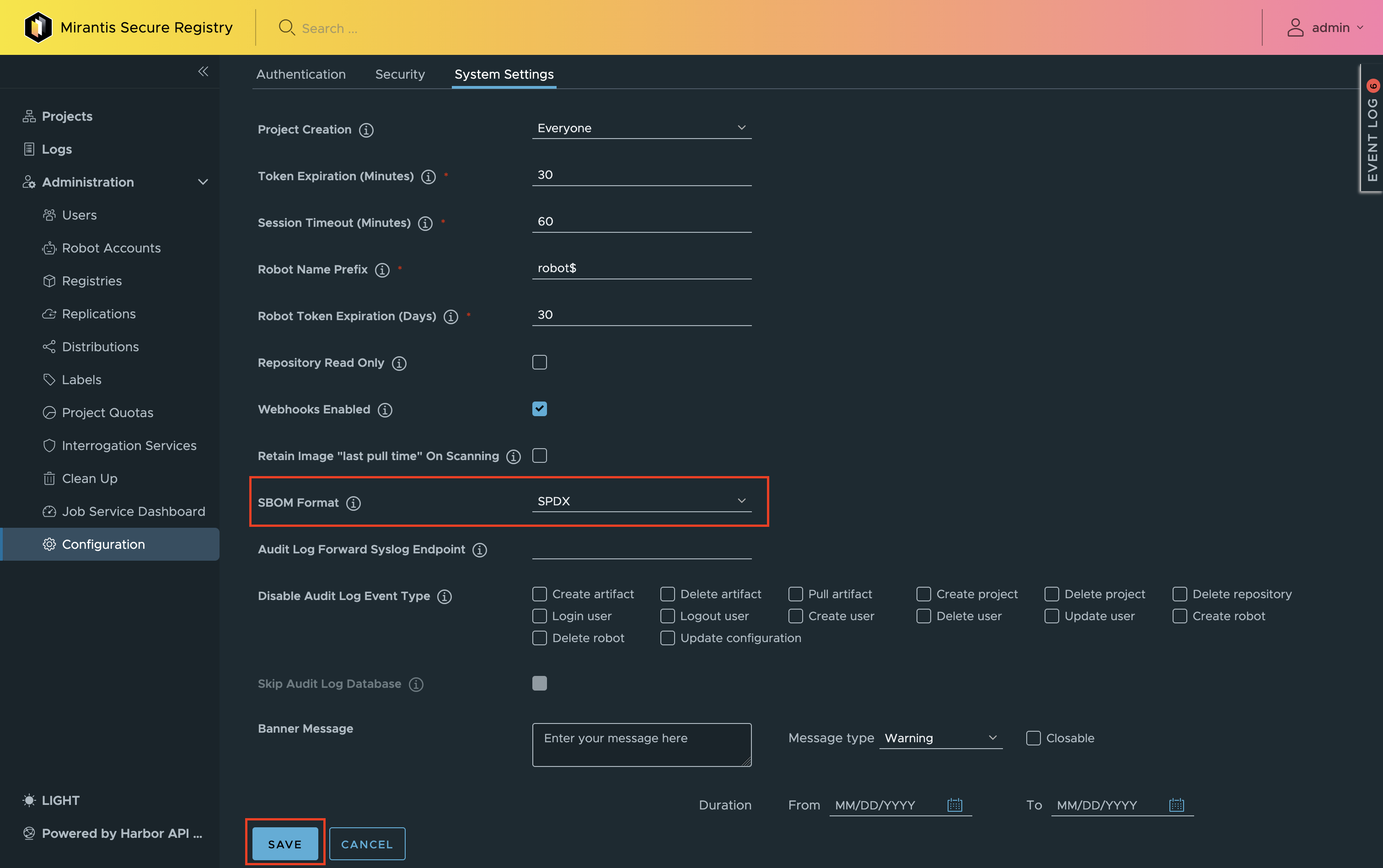Click Webhooks Enabled info icon
The image size is (1383, 868).
385,410
